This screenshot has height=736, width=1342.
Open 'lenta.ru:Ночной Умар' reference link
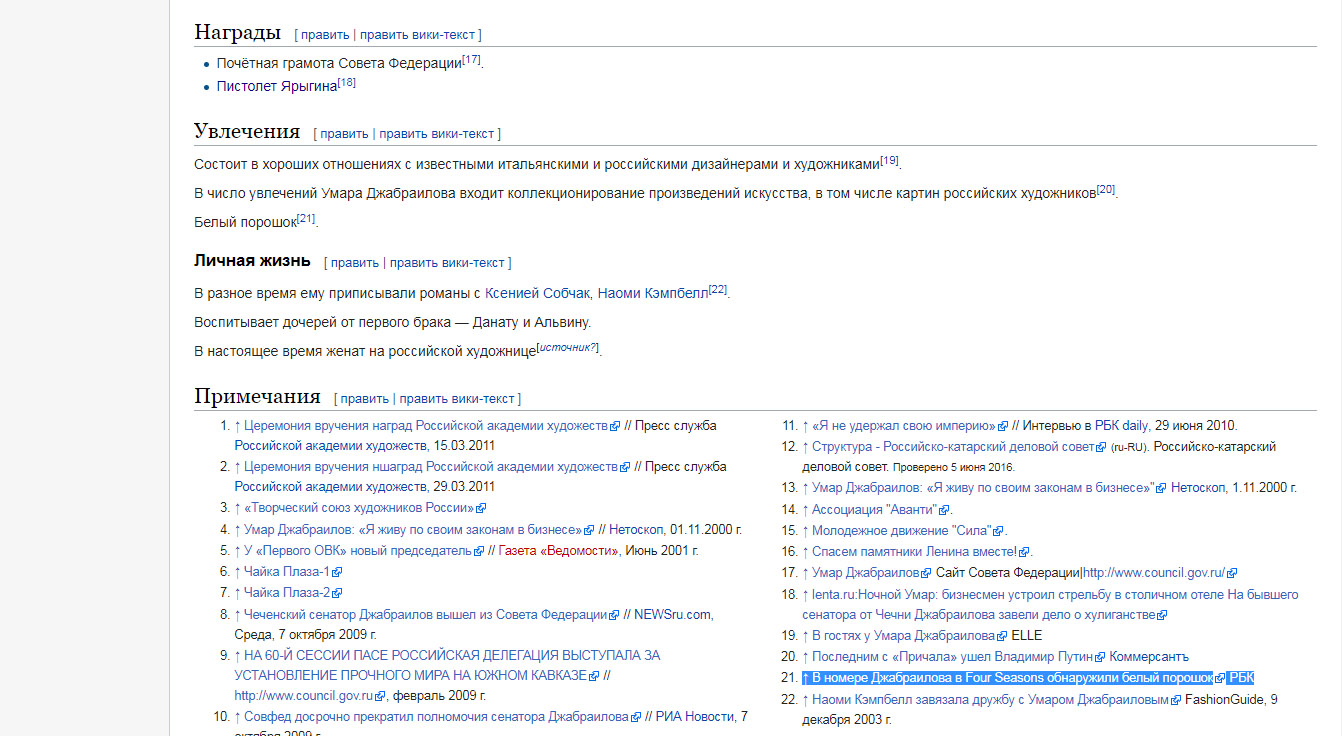(x=1050, y=604)
